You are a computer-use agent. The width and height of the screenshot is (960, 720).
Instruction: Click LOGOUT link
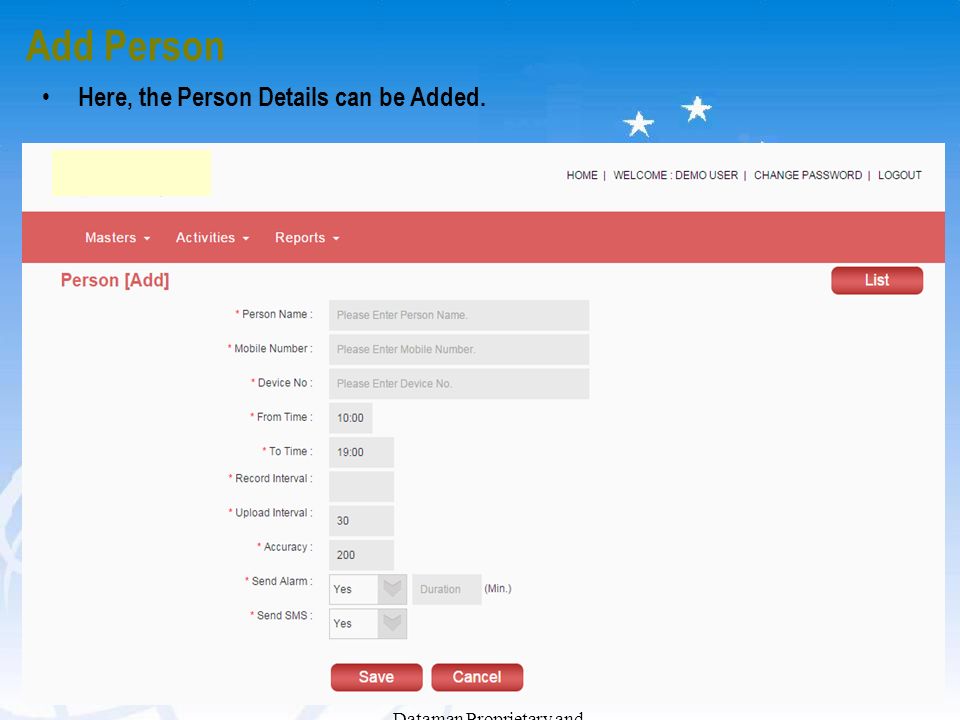click(899, 175)
